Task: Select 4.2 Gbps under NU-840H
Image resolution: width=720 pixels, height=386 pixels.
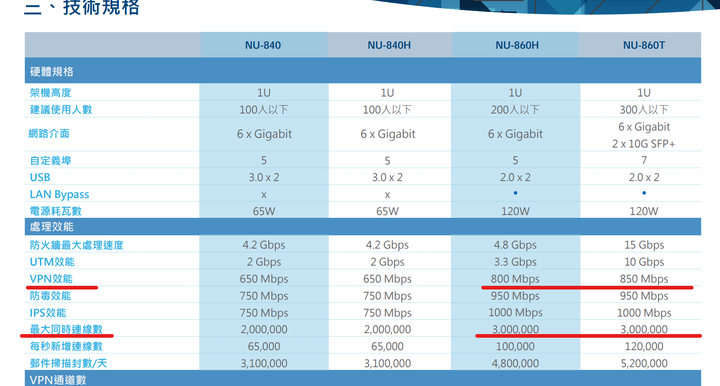Action: pos(387,245)
